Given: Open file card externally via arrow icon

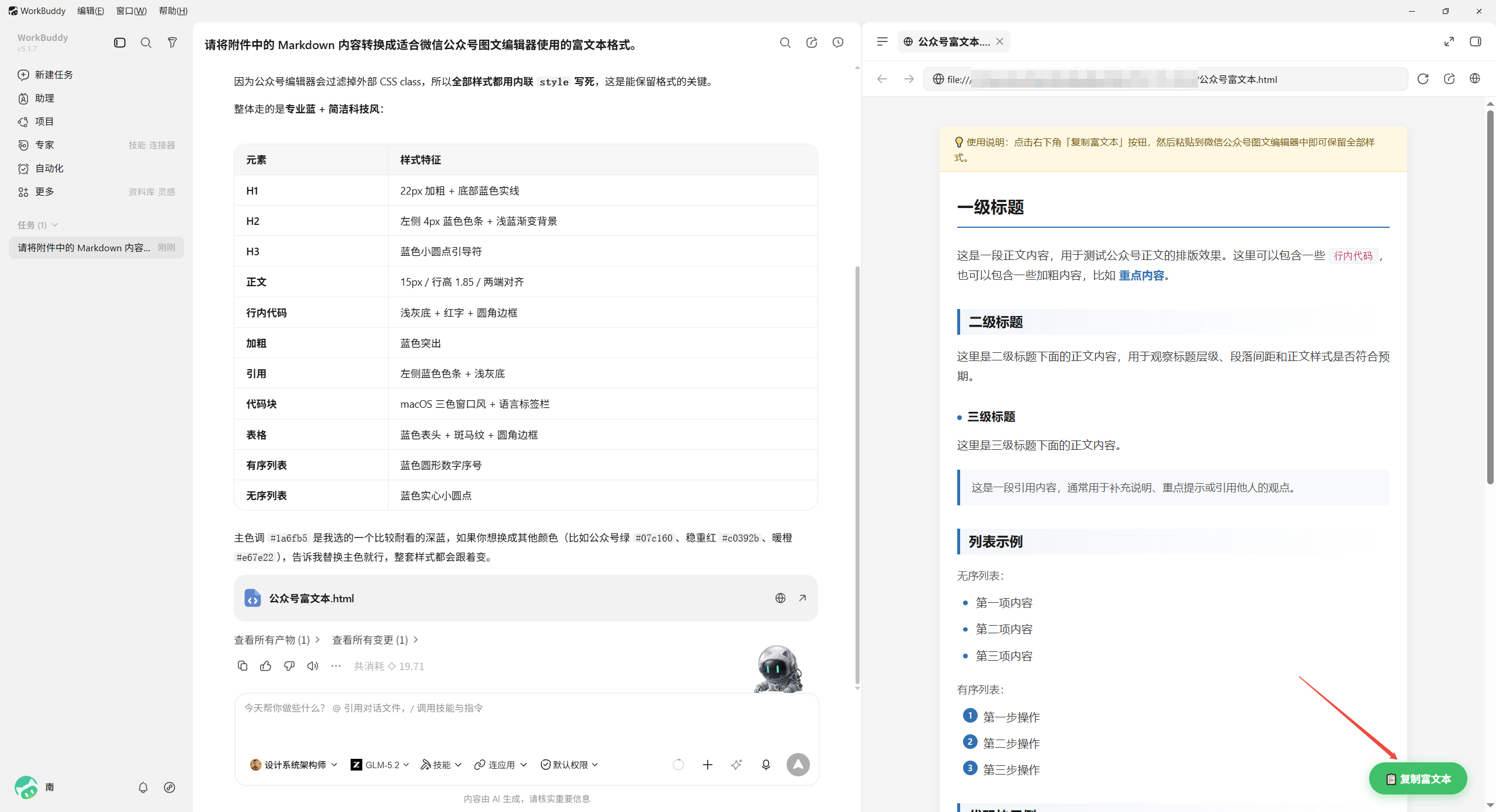Looking at the screenshot, I should click(802, 598).
